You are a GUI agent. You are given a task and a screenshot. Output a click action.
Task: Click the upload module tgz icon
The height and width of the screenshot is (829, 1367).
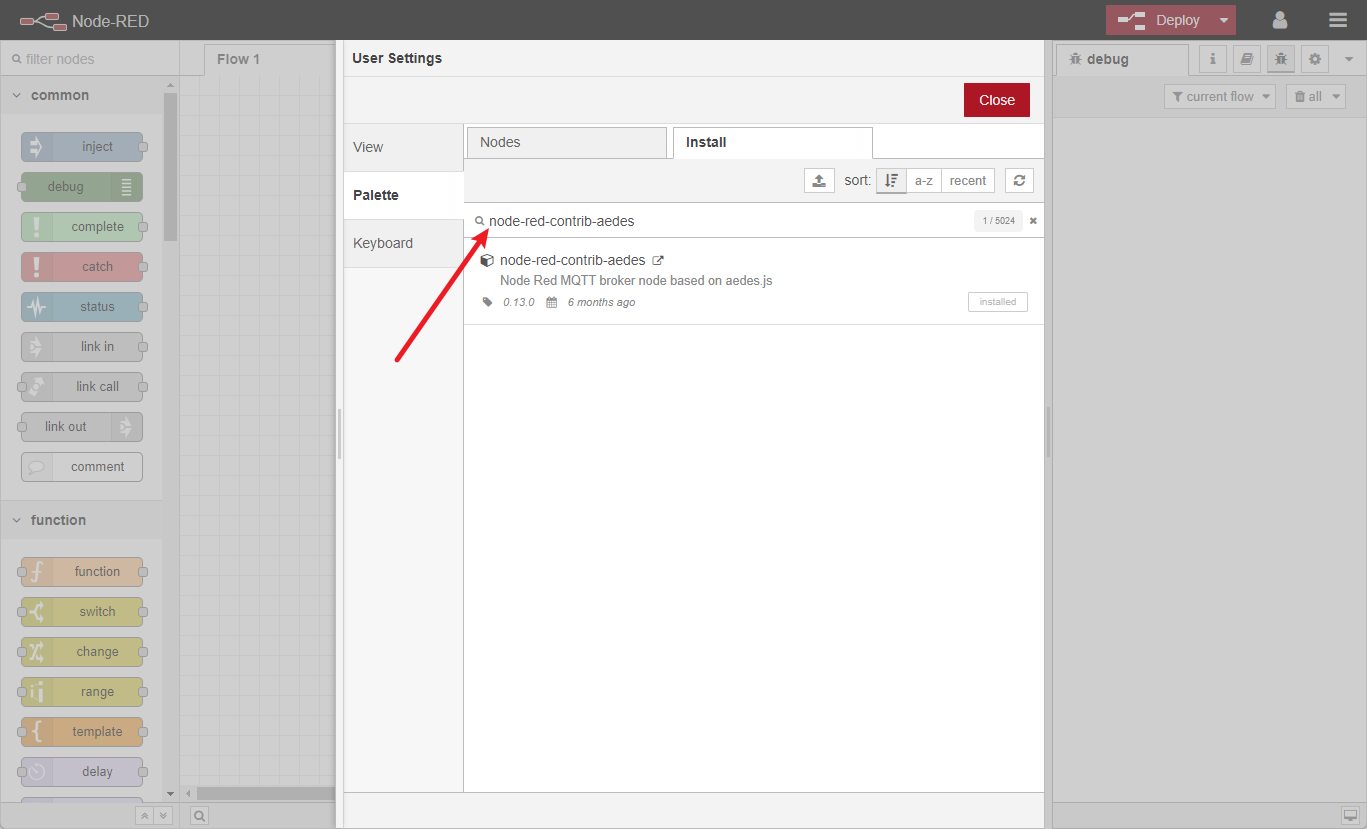pos(819,181)
